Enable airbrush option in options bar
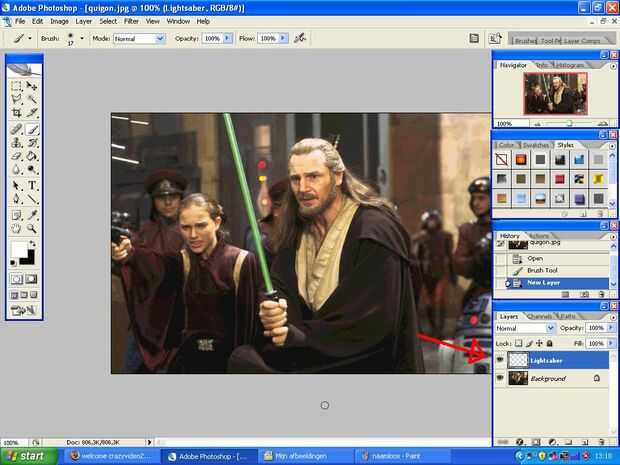 (300, 38)
